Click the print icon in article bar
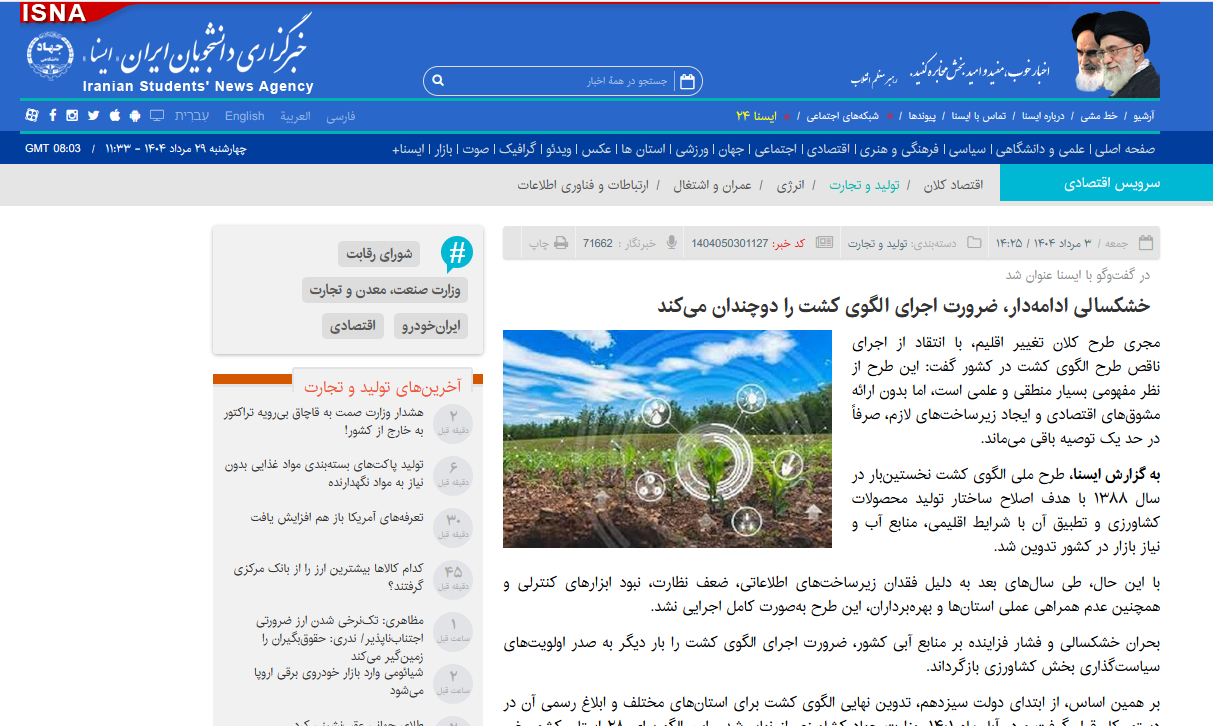The height and width of the screenshot is (726, 1213). [x=561, y=243]
